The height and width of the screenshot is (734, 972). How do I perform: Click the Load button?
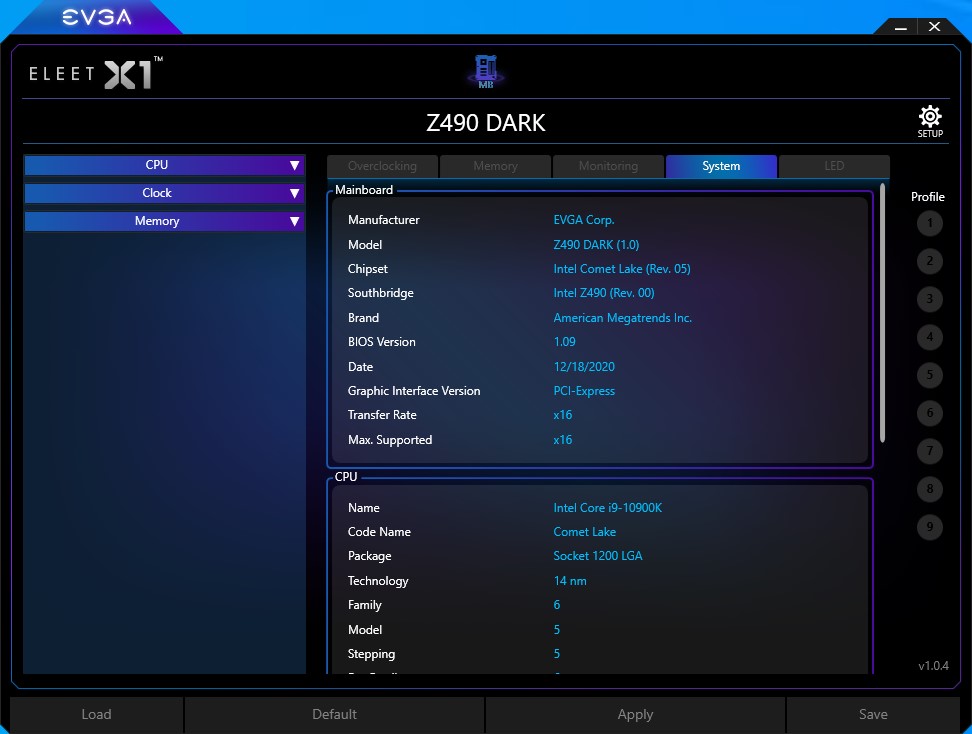[x=97, y=714]
